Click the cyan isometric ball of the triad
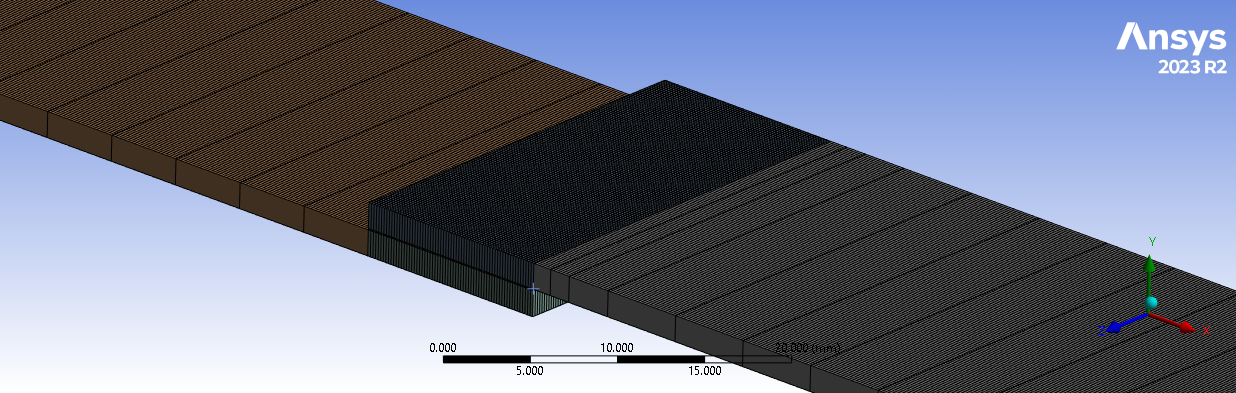The height and width of the screenshot is (393, 1236). (1151, 303)
